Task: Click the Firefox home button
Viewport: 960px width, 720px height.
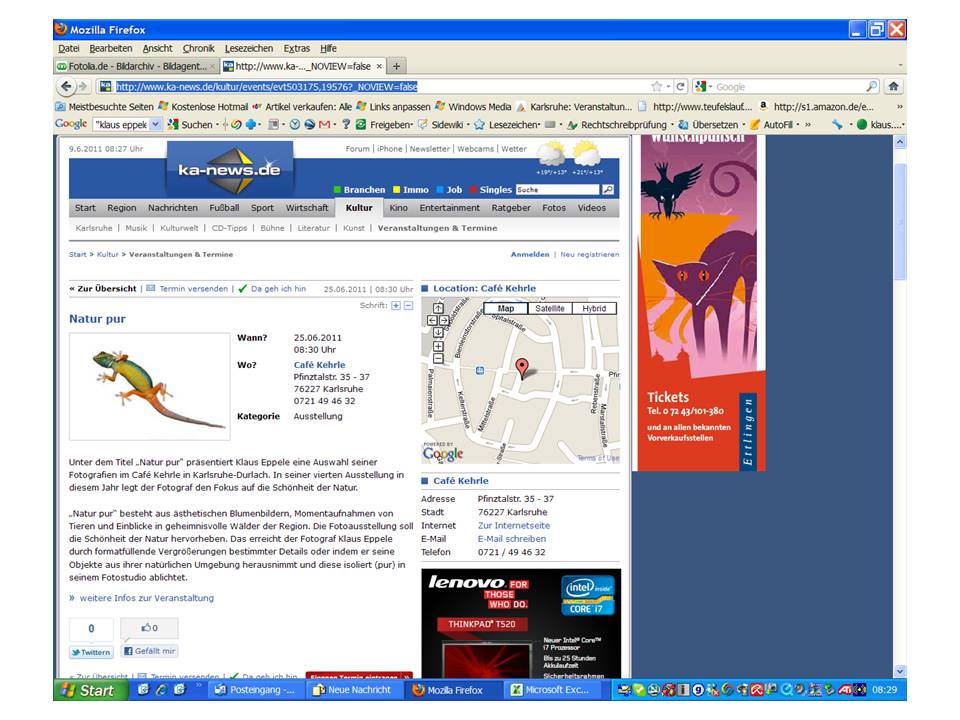Action: coord(893,87)
